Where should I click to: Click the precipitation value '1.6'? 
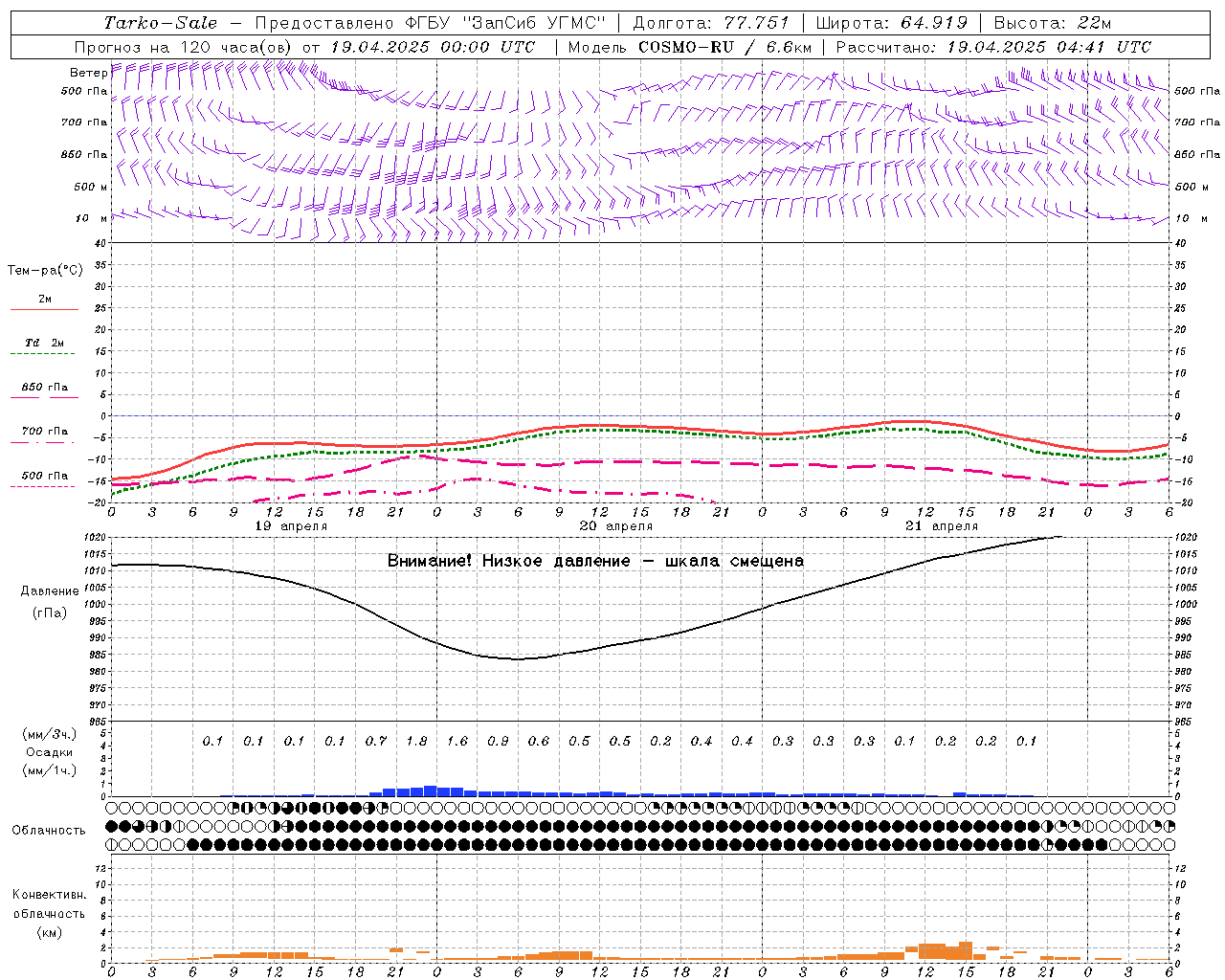pos(457,741)
